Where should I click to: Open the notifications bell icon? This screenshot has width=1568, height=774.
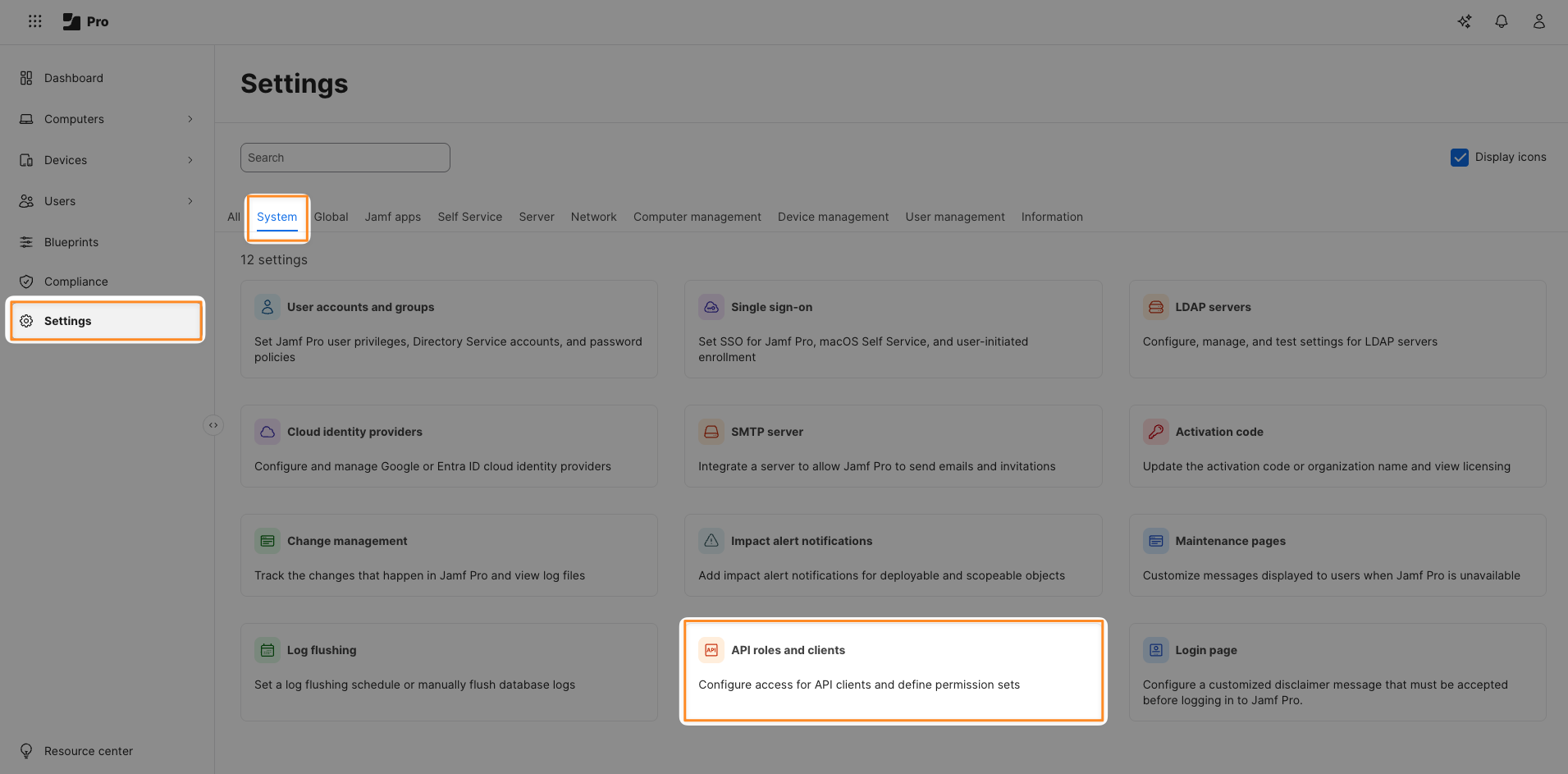(x=1501, y=21)
